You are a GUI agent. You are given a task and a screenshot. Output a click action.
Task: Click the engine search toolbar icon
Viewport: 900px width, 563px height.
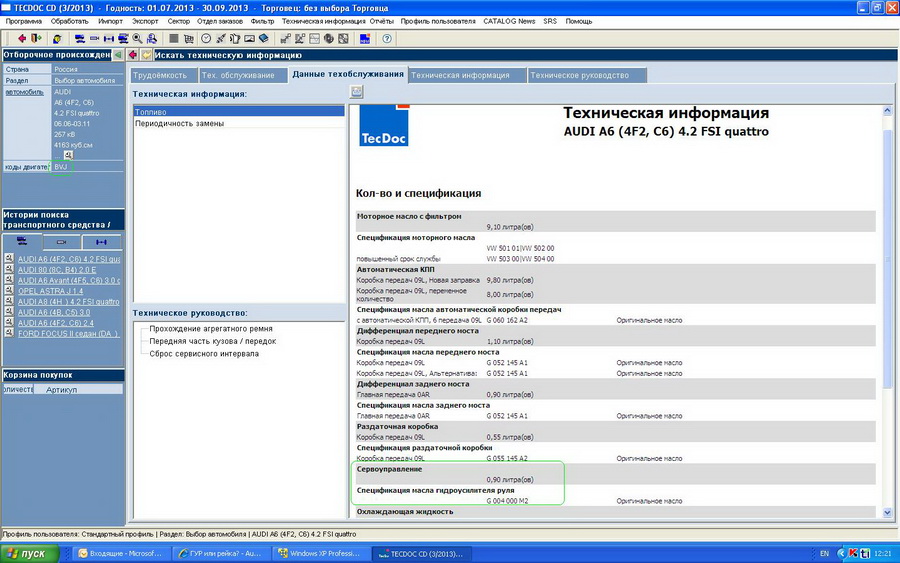94,38
